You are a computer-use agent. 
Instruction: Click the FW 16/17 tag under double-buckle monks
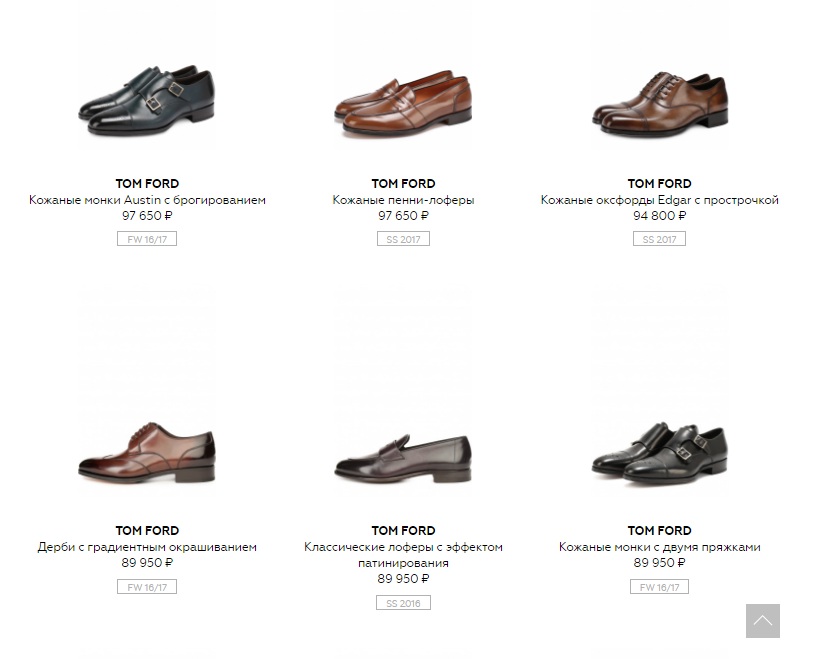659,587
